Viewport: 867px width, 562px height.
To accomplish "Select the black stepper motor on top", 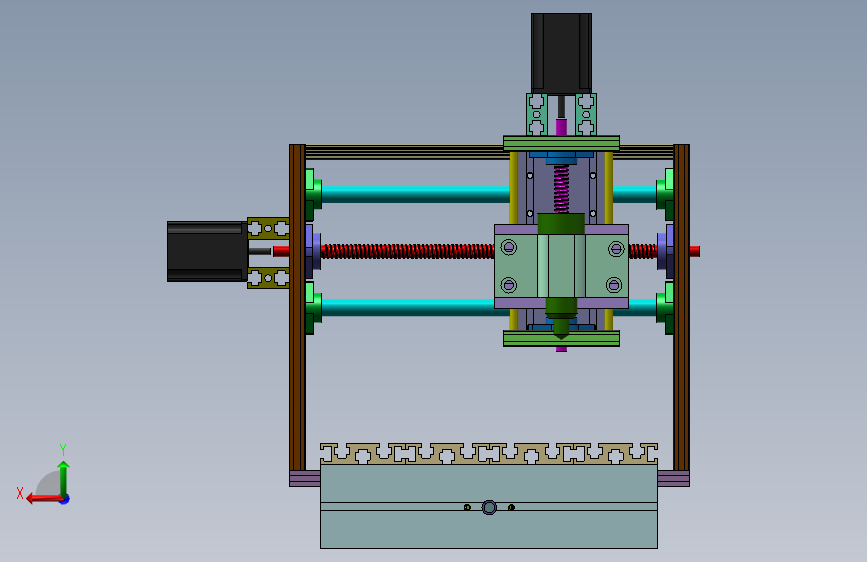I will point(561,53).
